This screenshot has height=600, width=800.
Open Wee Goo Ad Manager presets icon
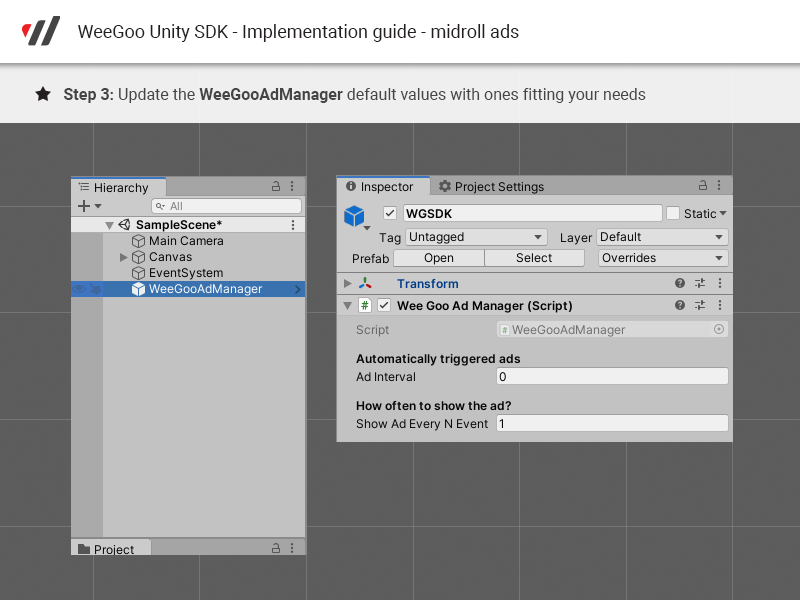coord(700,305)
